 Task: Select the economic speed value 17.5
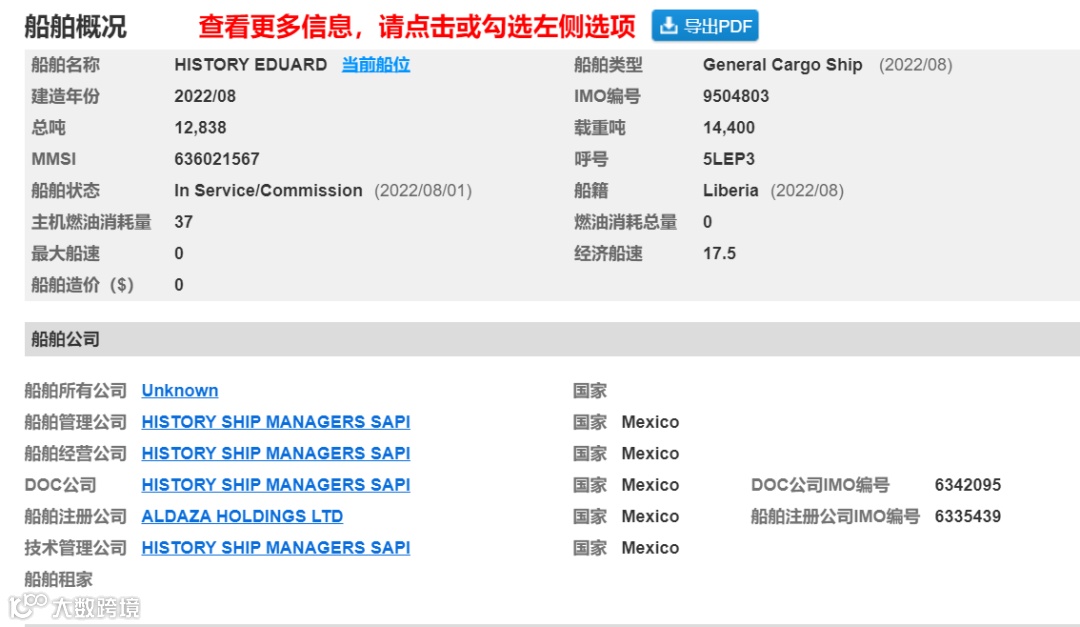(x=719, y=254)
